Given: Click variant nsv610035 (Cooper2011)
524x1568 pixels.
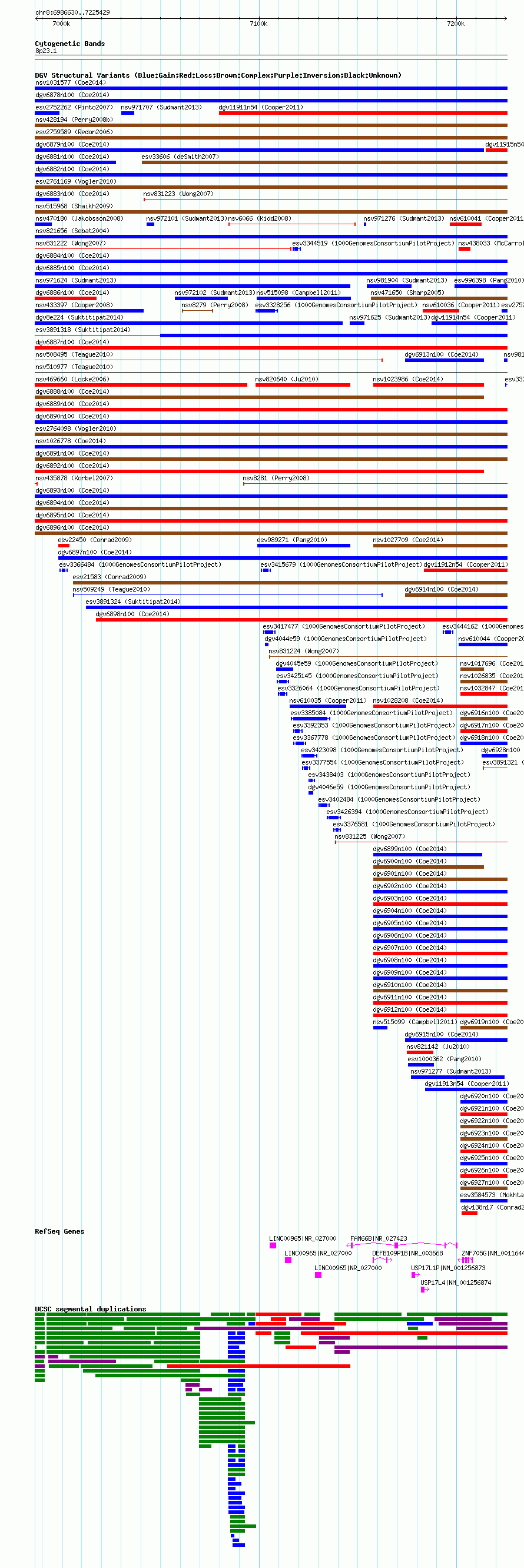Looking at the screenshot, I should [328, 700].
